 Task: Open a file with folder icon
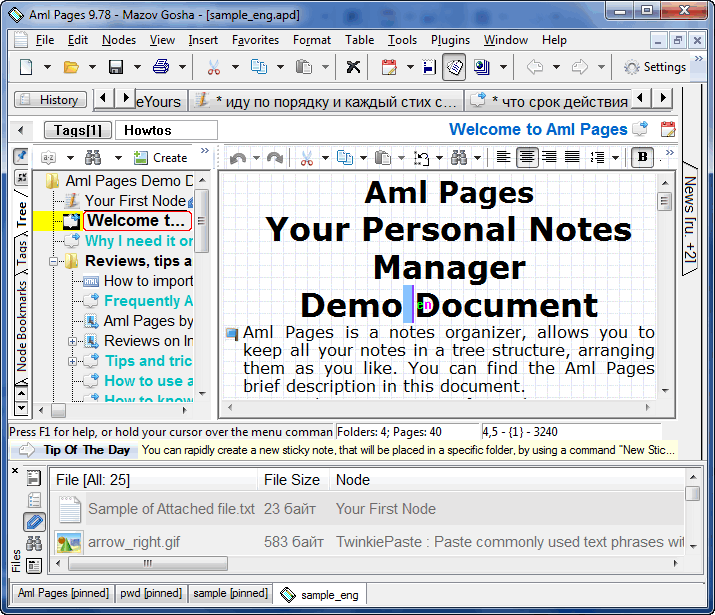click(71, 67)
